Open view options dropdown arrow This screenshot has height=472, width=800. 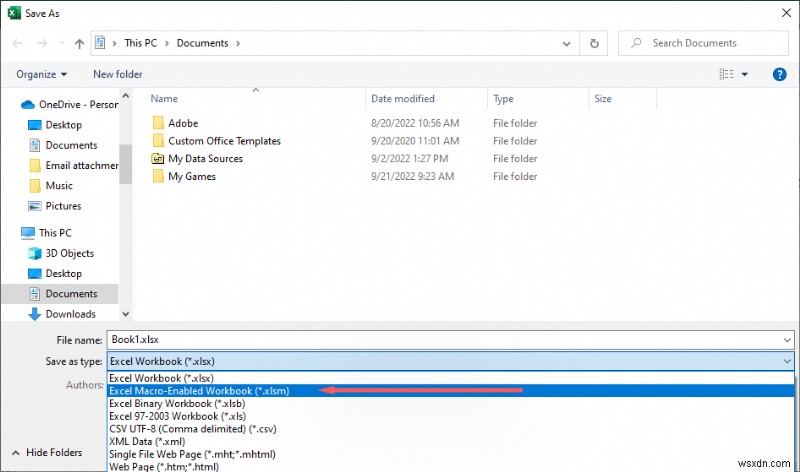click(744, 74)
